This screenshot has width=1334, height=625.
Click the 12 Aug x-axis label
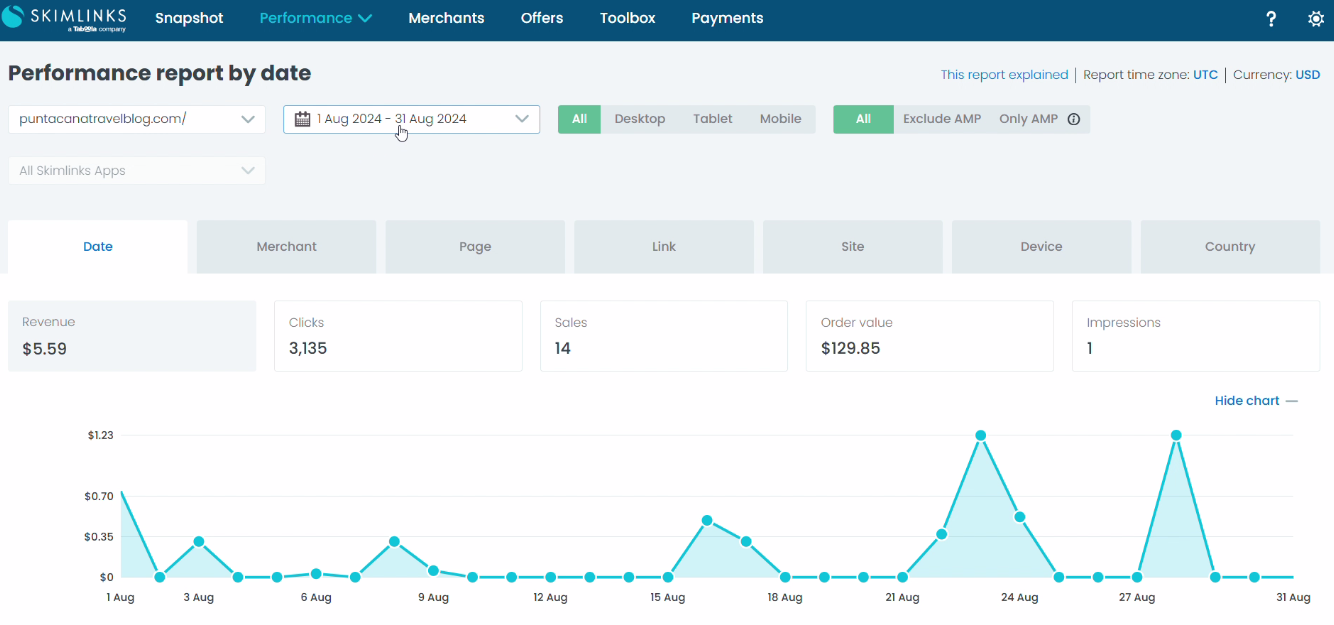click(551, 598)
